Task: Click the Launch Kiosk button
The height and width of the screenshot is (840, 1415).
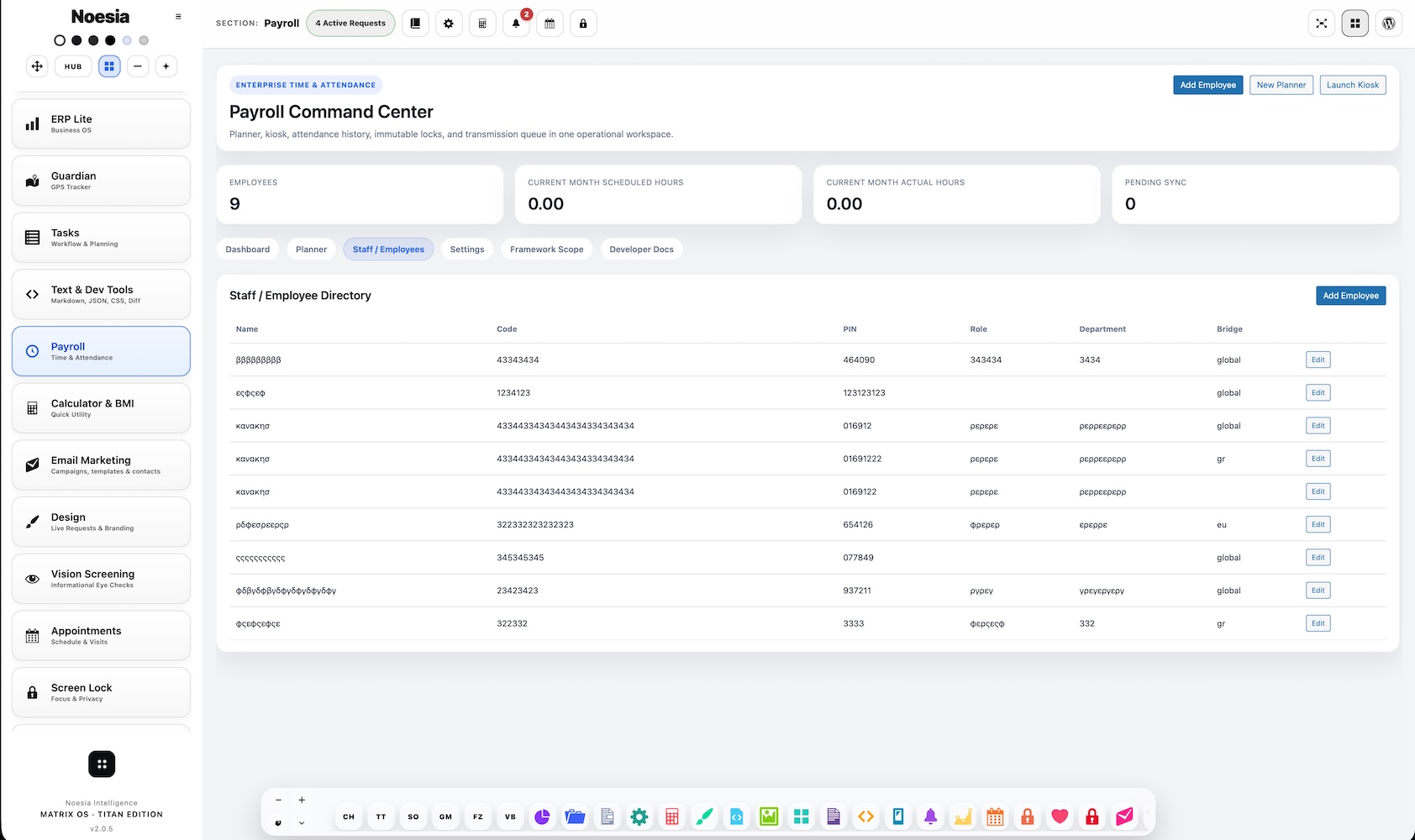Action: tap(1353, 85)
